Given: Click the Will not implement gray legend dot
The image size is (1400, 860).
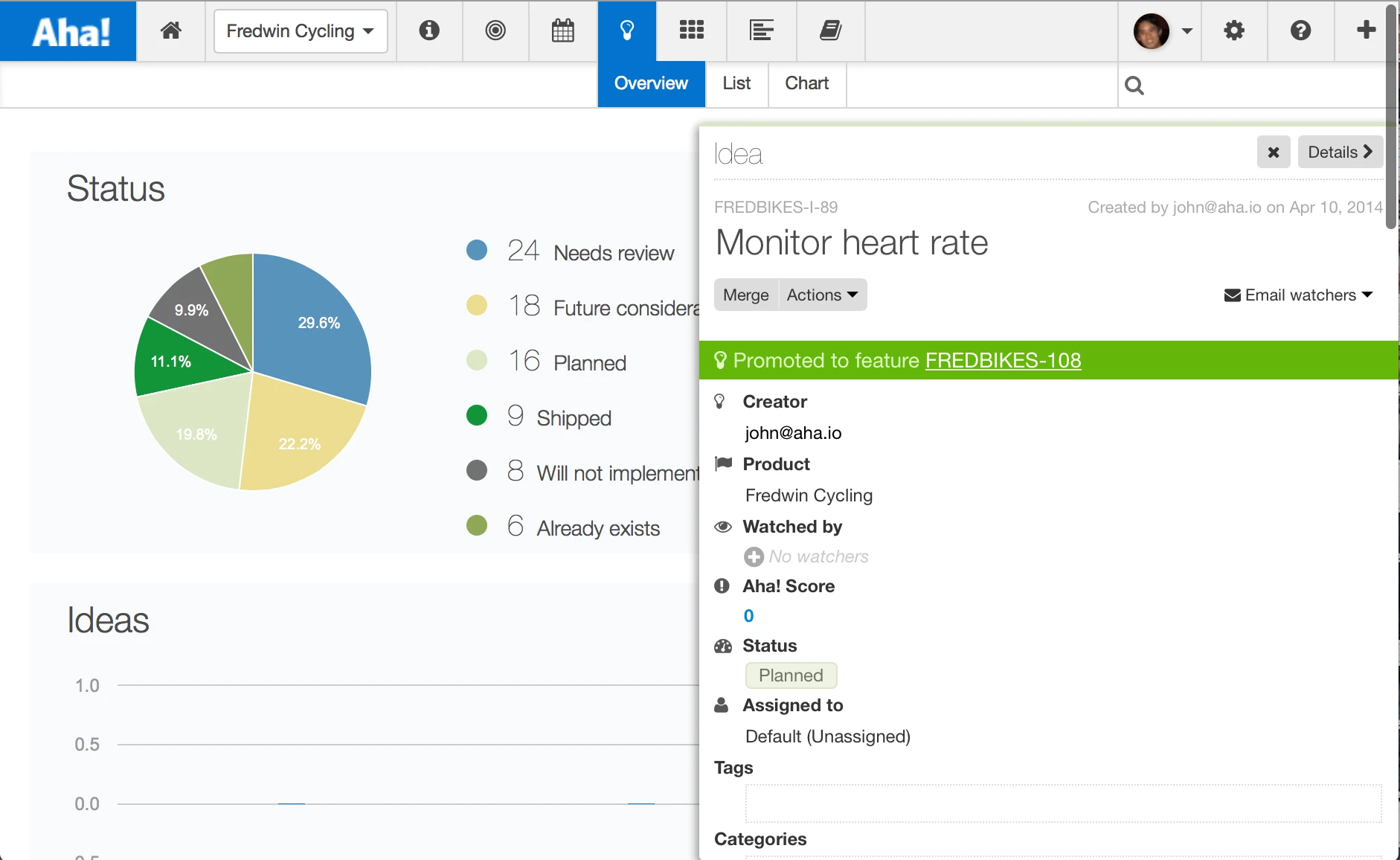Looking at the screenshot, I should (x=477, y=470).
